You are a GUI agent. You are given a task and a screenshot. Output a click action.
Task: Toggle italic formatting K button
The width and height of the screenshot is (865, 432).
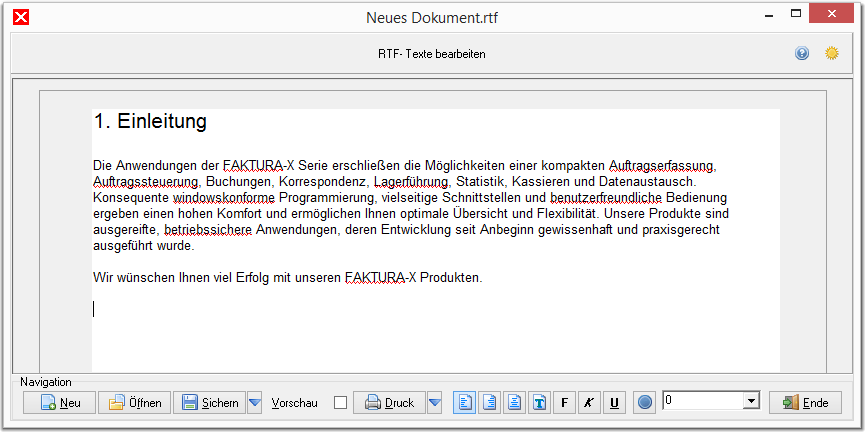click(x=589, y=403)
